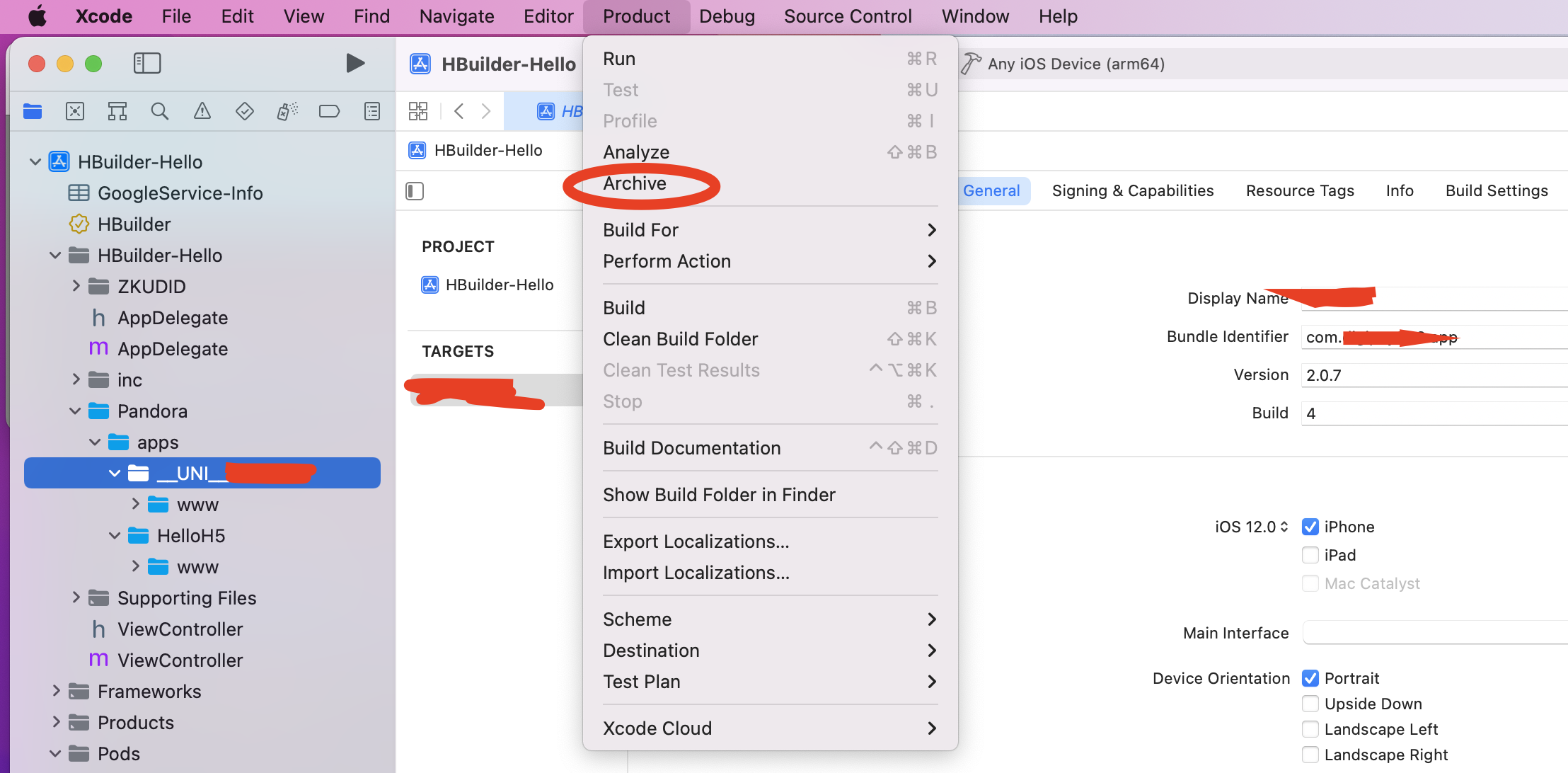Open the AppDelegate implementation file
1568x773 pixels.
point(159,349)
